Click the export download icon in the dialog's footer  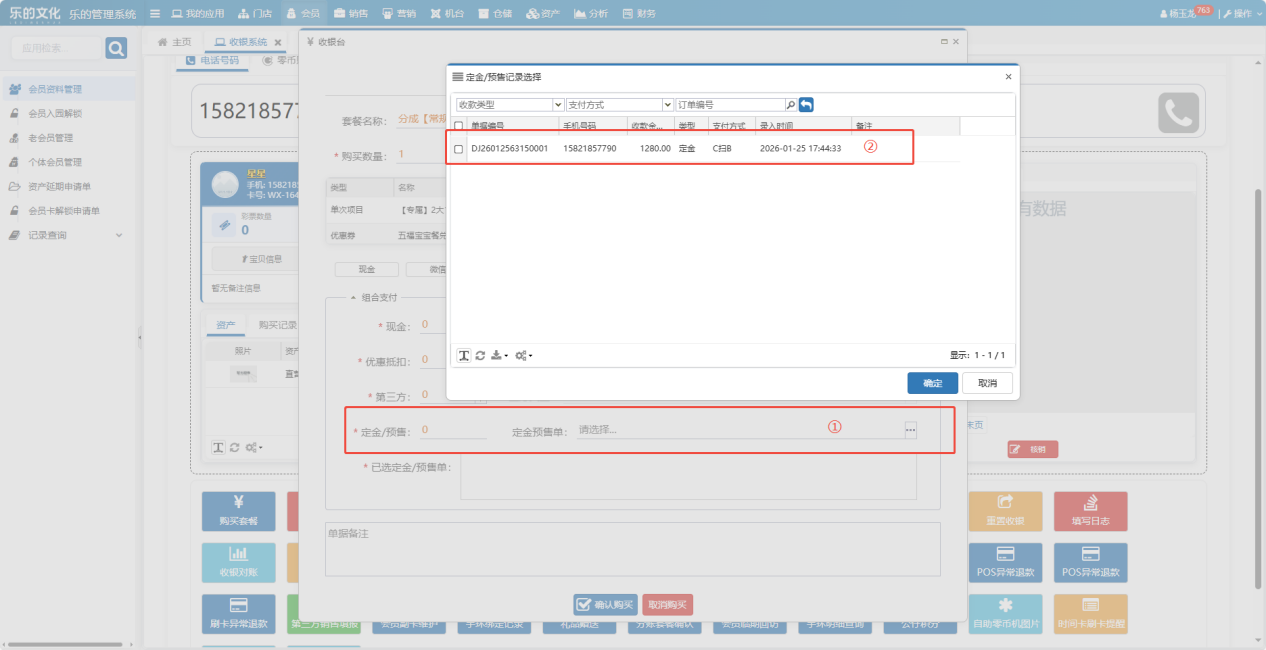[499, 356]
